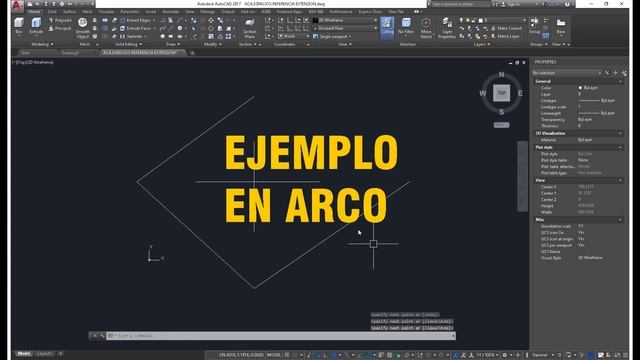Image resolution: width=640 pixels, height=360 pixels.
Task: Open the AutoCAD application menu logo
Action: 17,5
